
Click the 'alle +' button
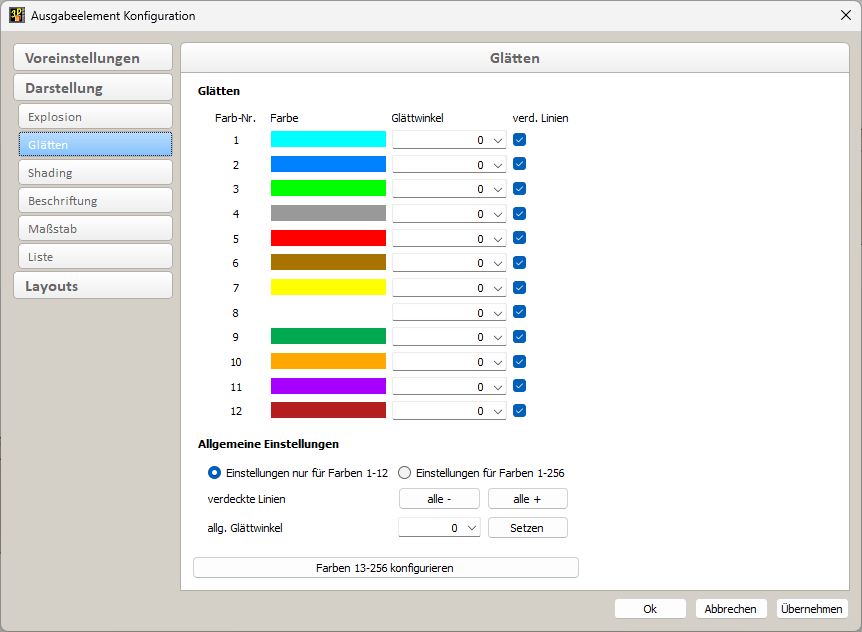(527, 499)
